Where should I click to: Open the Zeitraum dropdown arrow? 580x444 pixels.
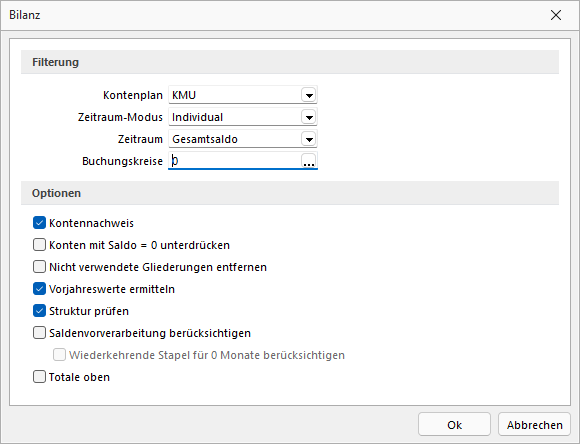(x=308, y=139)
